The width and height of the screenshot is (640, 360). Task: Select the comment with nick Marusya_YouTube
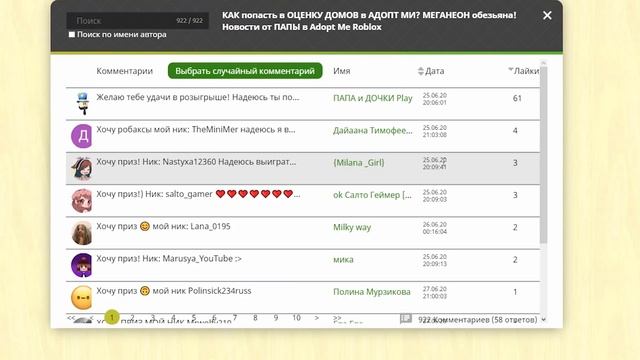[169, 259]
